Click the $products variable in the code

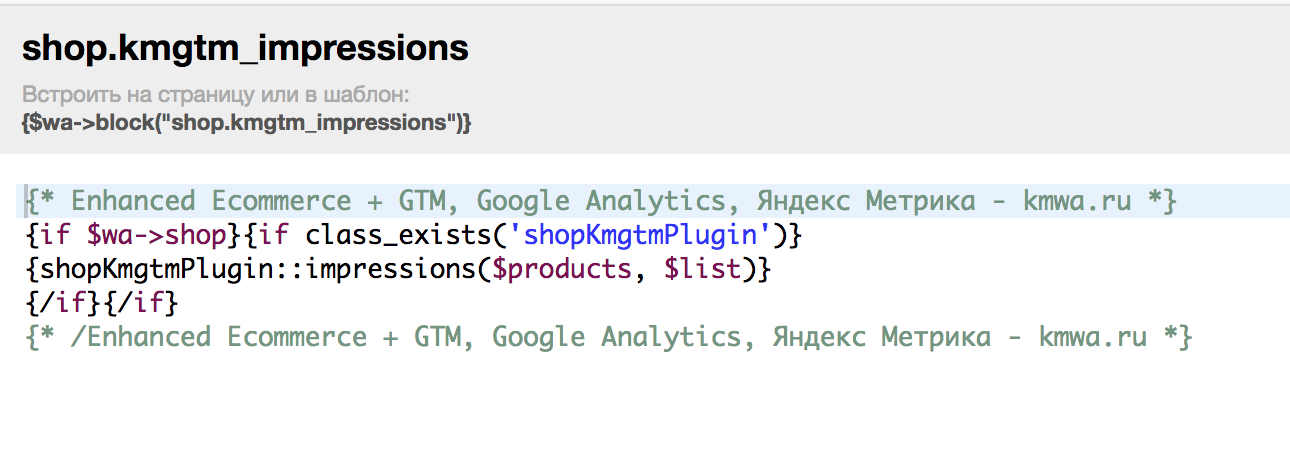coord(560,270)
